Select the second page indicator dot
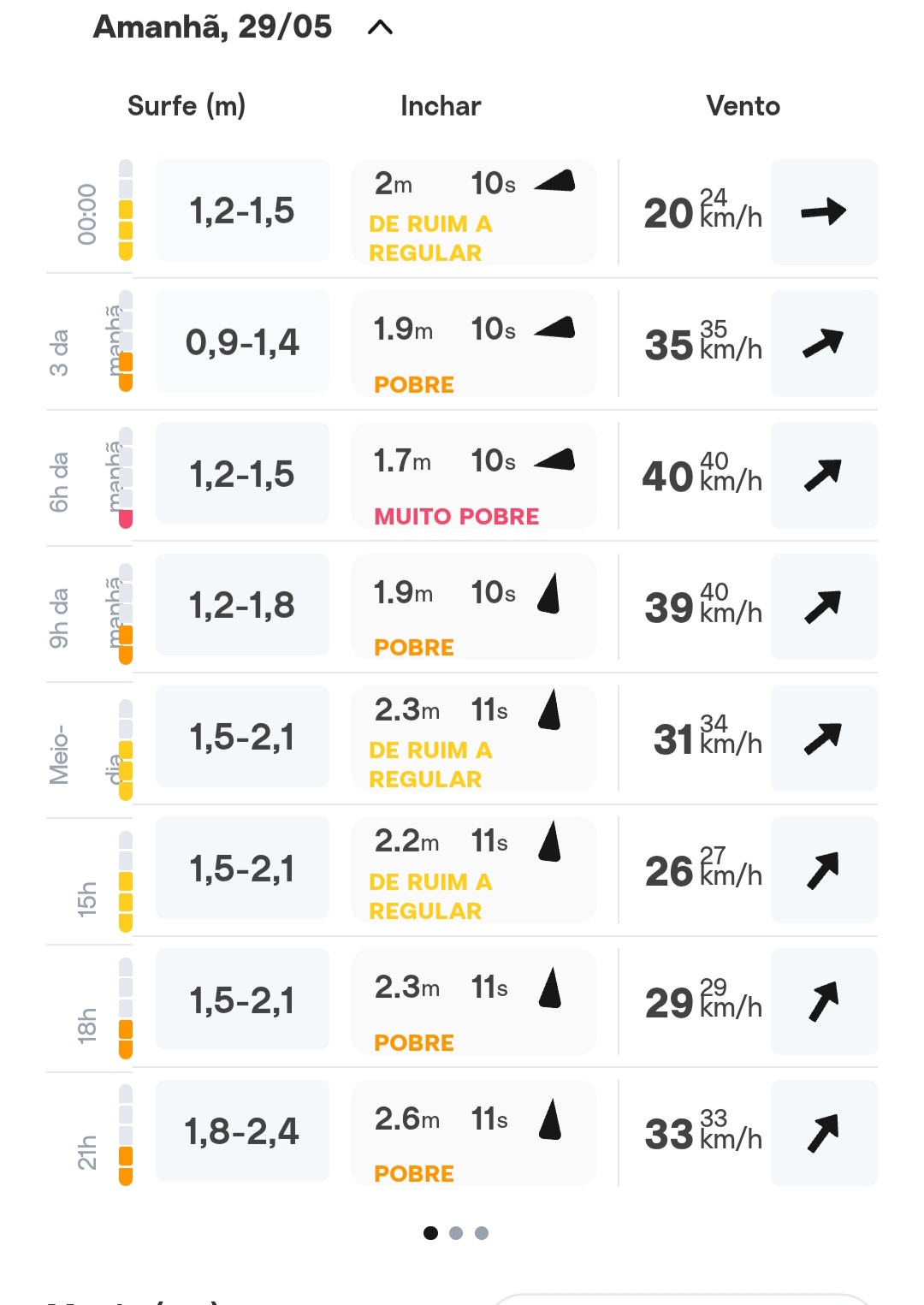 (x=456, y=1233)
